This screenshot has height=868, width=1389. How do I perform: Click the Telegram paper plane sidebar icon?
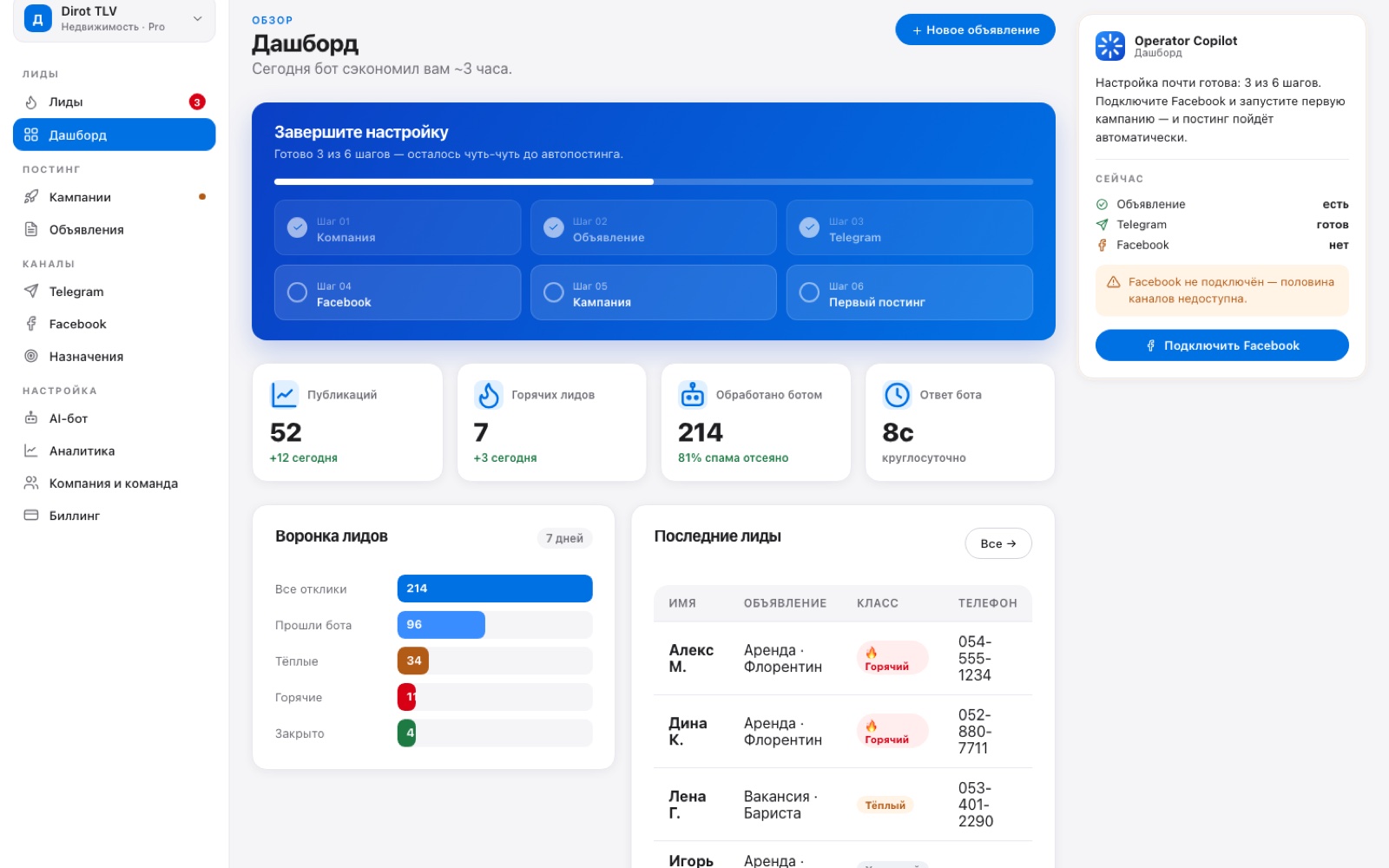point(31,292)
